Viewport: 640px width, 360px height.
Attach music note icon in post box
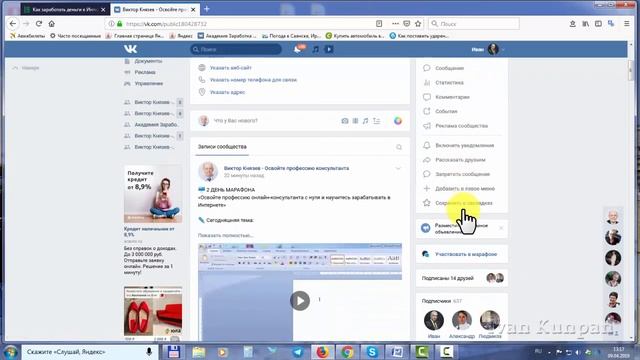point(366,121)
